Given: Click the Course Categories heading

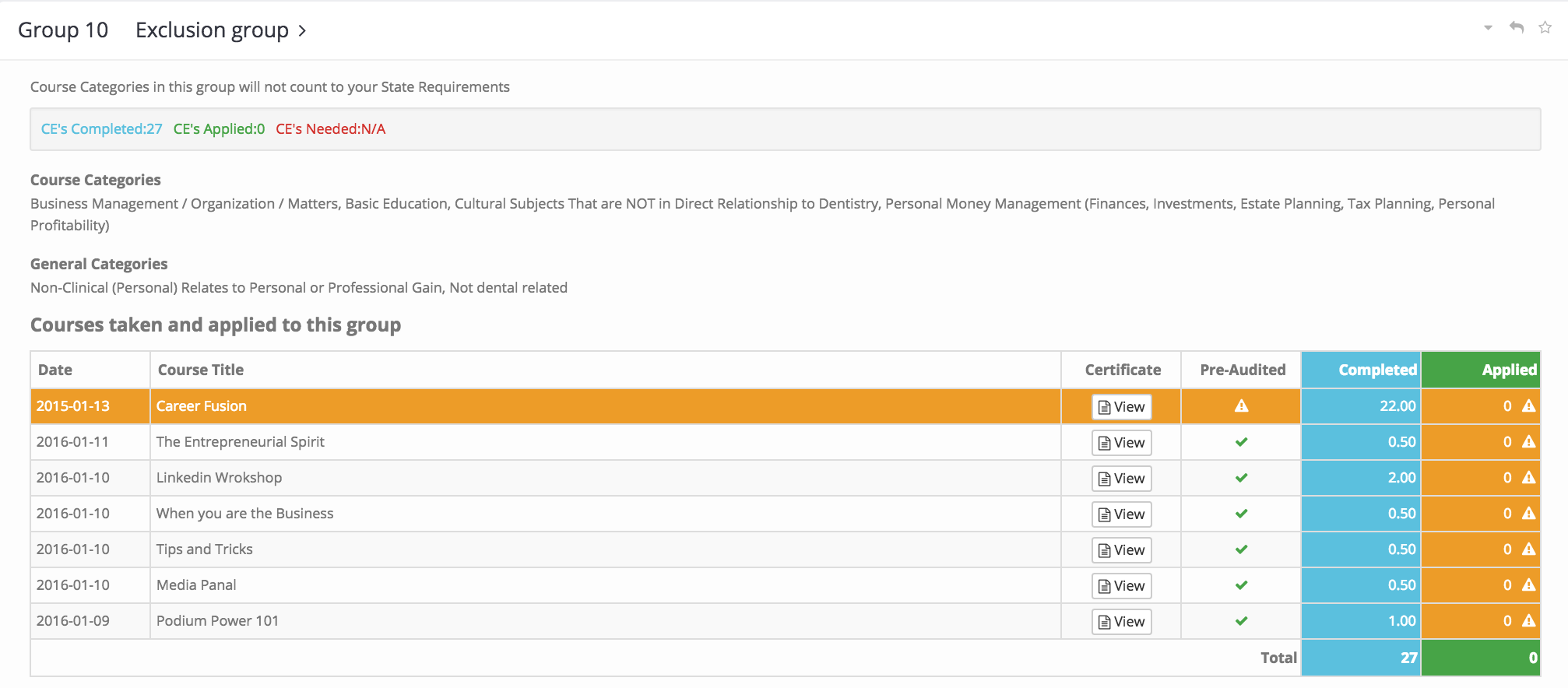Looking at the screenshot, I should (x=96, y=180).
